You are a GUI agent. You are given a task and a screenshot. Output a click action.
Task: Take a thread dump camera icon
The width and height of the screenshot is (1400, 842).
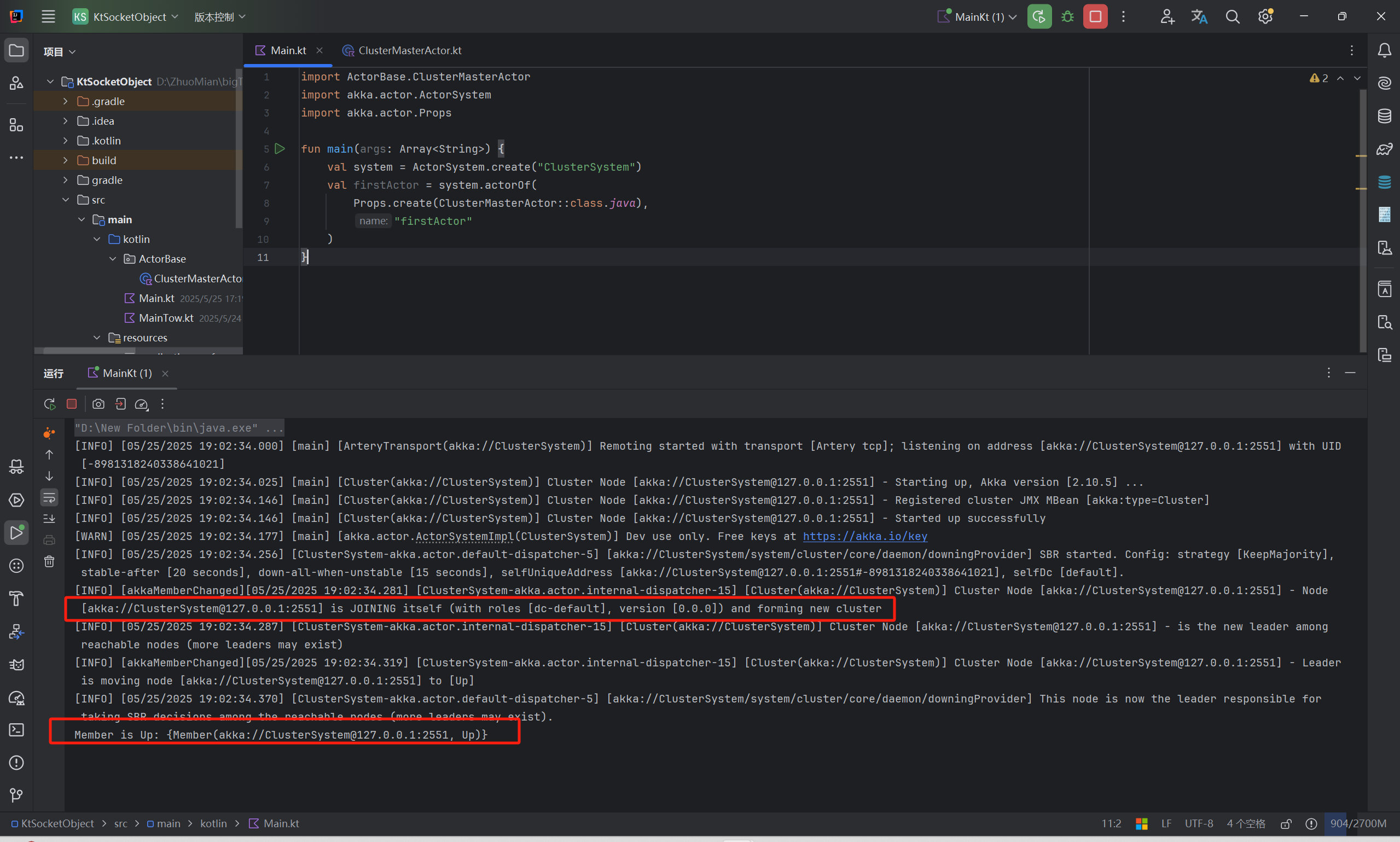98,404
